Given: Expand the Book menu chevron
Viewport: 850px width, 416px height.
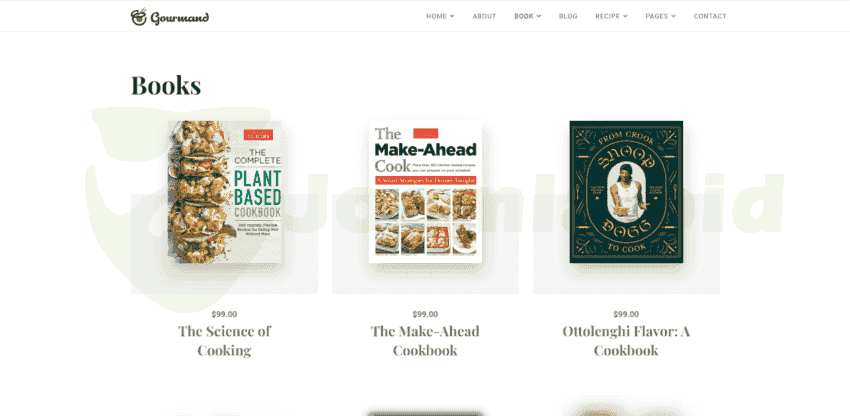Looking at the screenshot, I should pyautogui.click(x=539, y=16).
